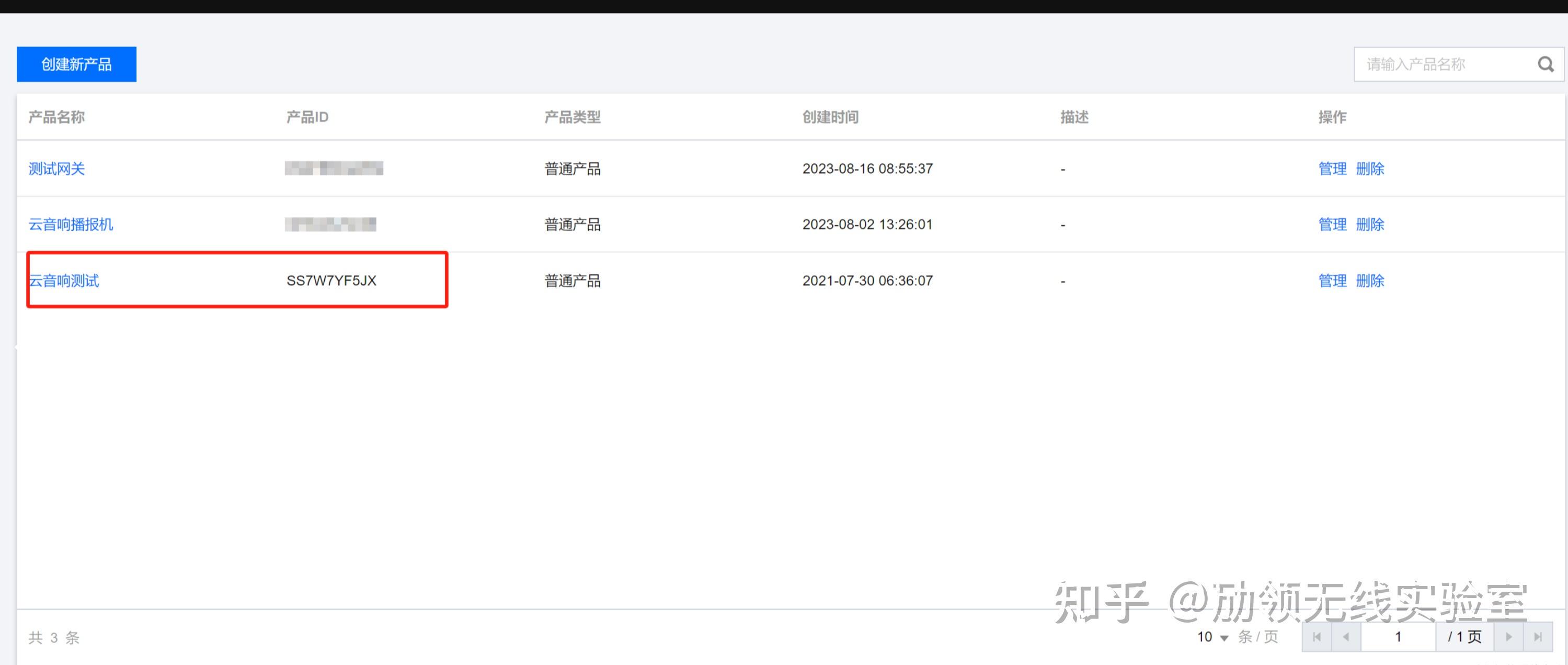1568x665 pixels.
Task: Click the 产品ID column header
Action: coord(307,117)
